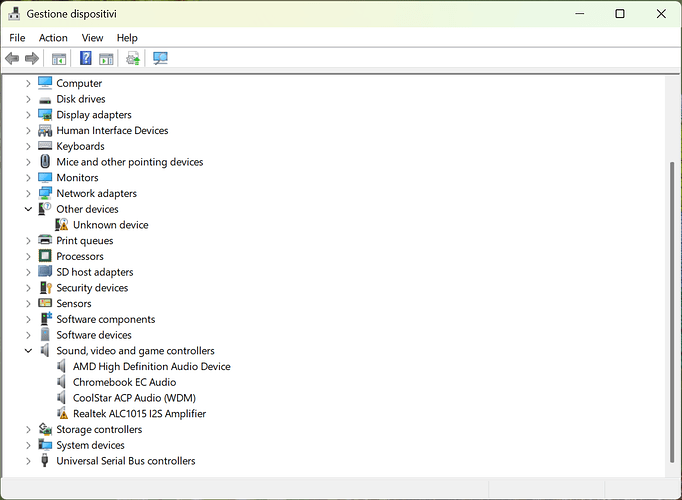Screen dimensions: 682x500
Task: Collapse the Other devices node
Action: click(28, 209)
